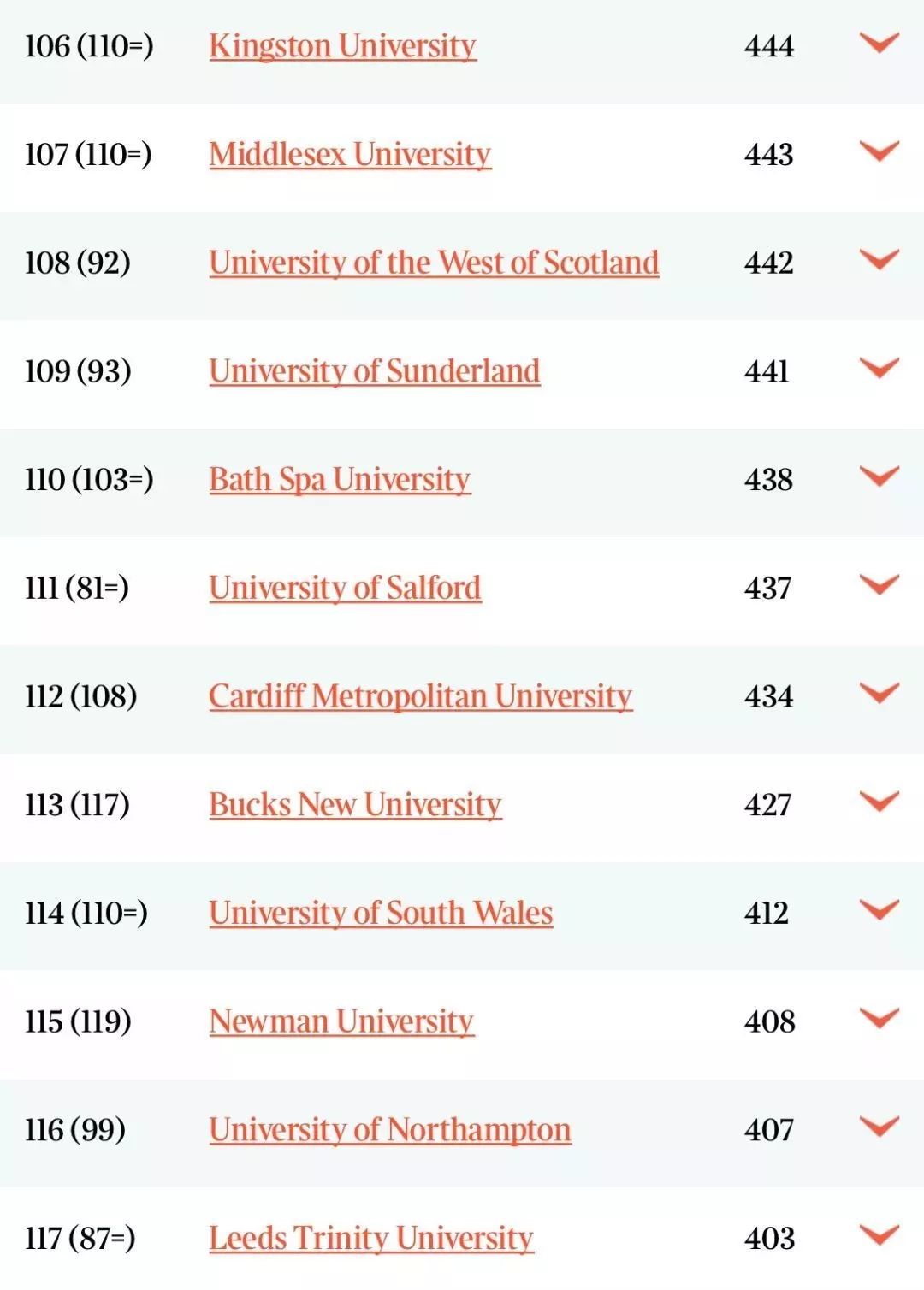The width and height of the screenshot is (924, 1290).
Task: Open University of the West of Scotland link
Action: pyautogui.click(x=434, y=263)
